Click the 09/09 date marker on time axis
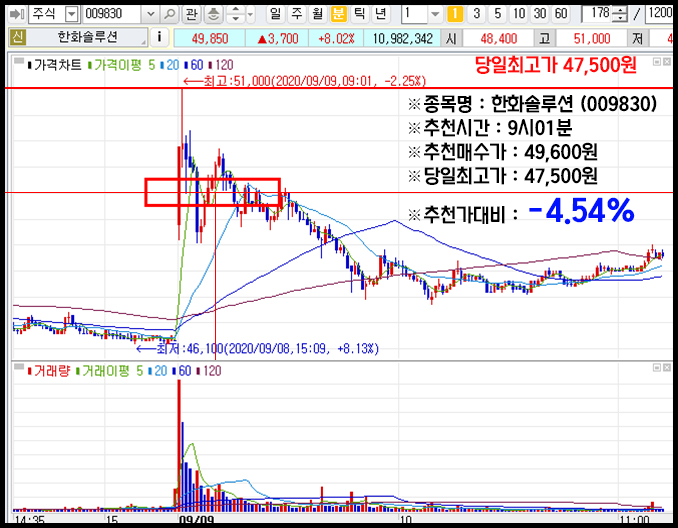The image size is (678, 528). coord(197,520)
